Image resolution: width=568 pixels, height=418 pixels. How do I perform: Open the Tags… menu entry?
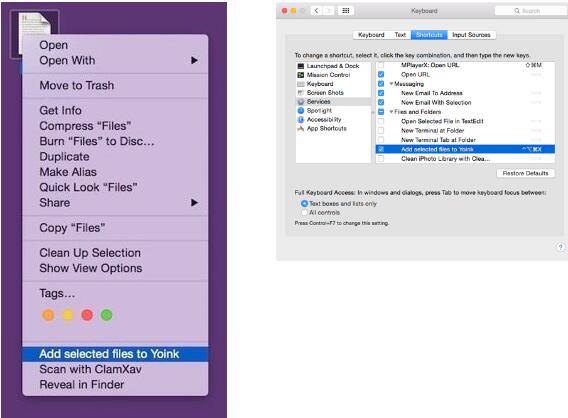point(115,293)
